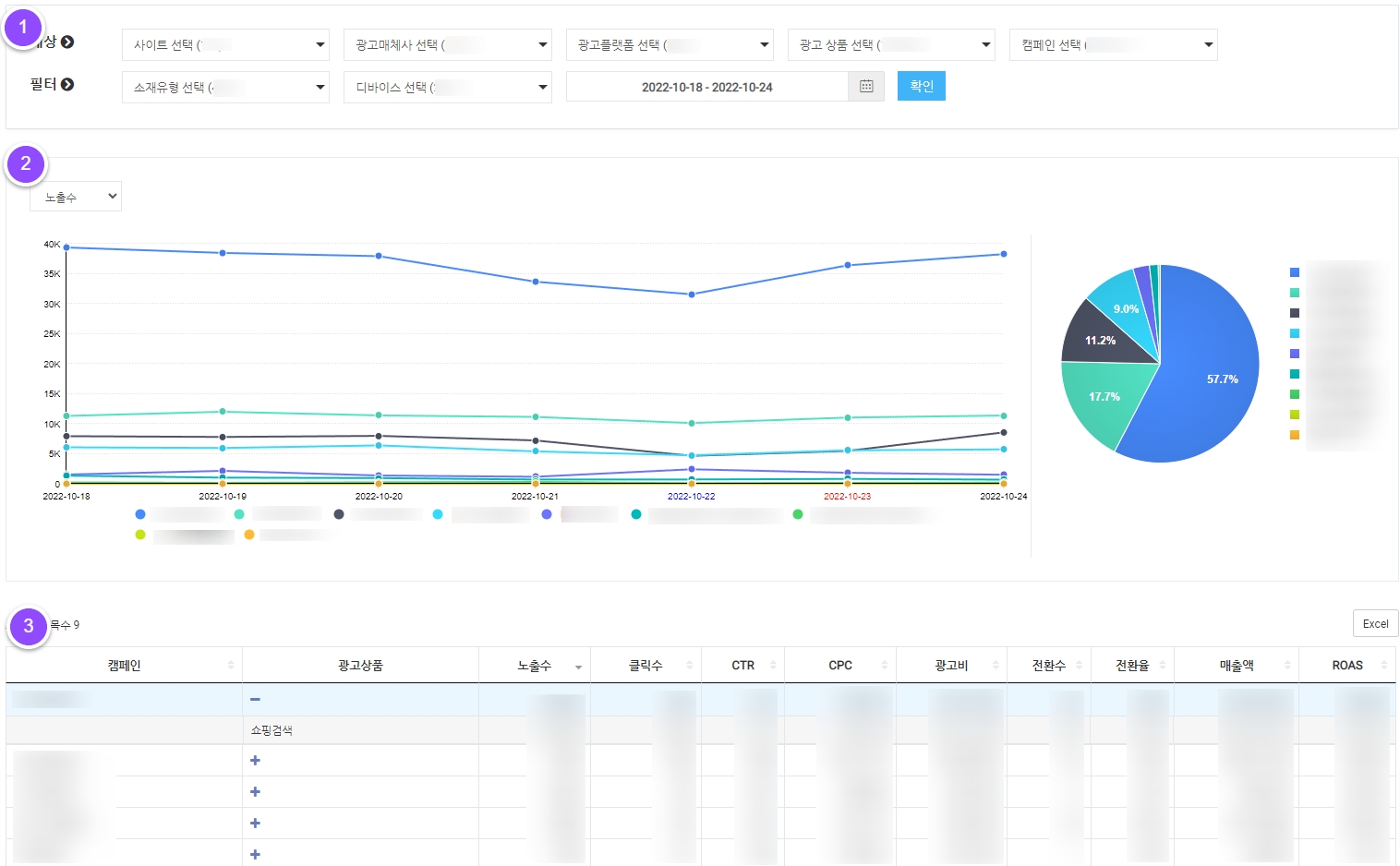The image size is (1400, 866).
Task: Toggle the yellow-green series legend dot below chart
Action: [140, 535]
